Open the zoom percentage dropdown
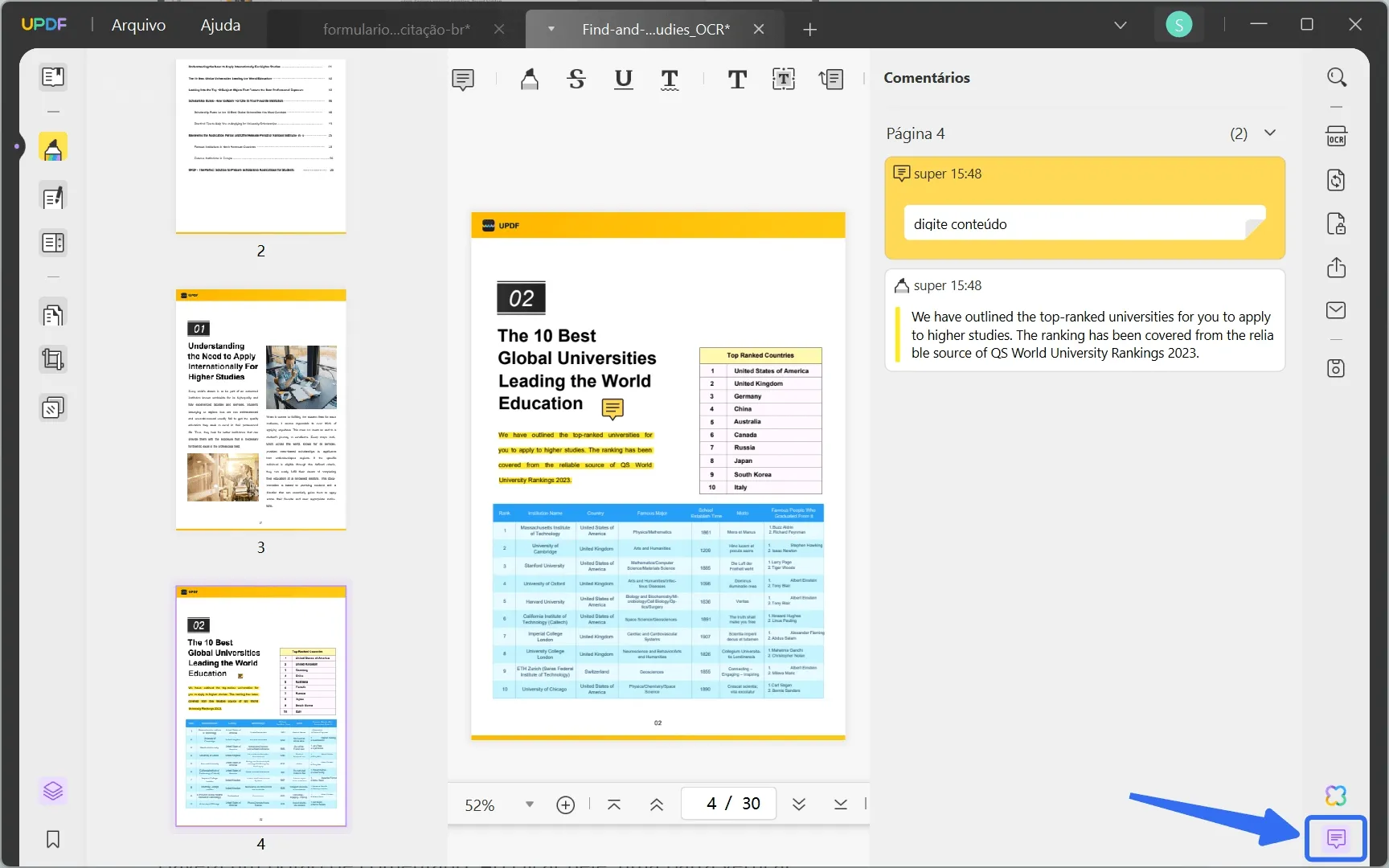This screenshot has height=868, width=1389. (x=529, y=805)
